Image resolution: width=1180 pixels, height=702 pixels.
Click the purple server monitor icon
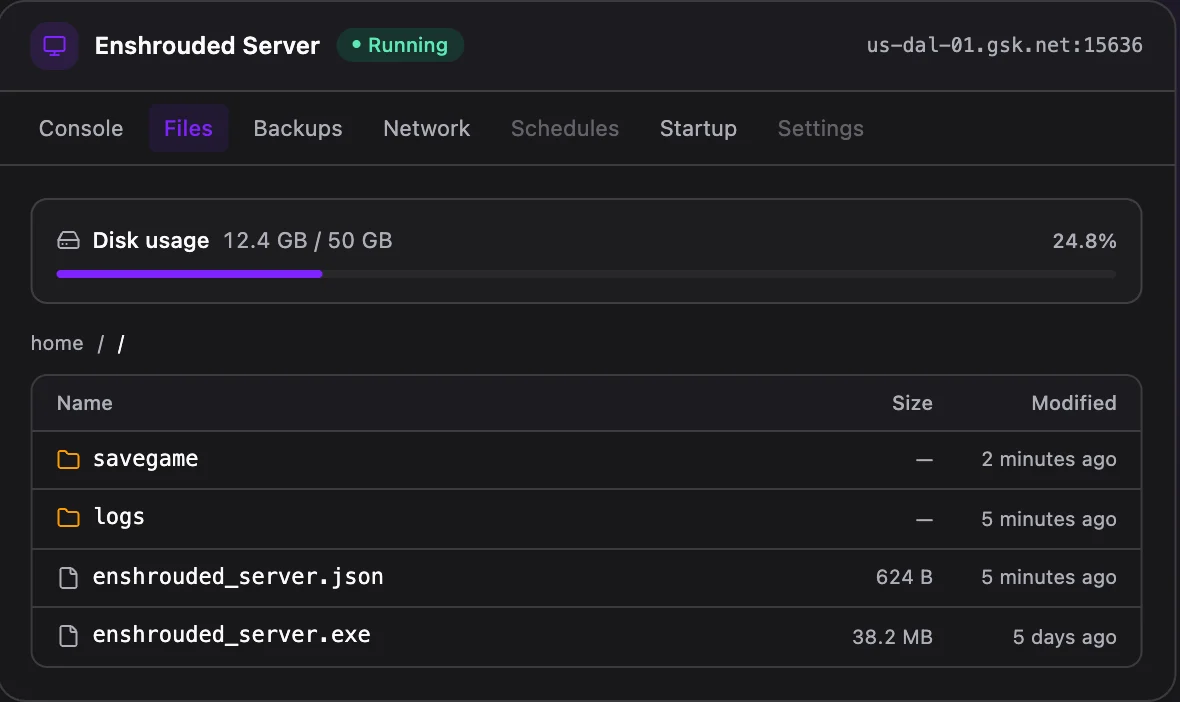click(54, 46)
